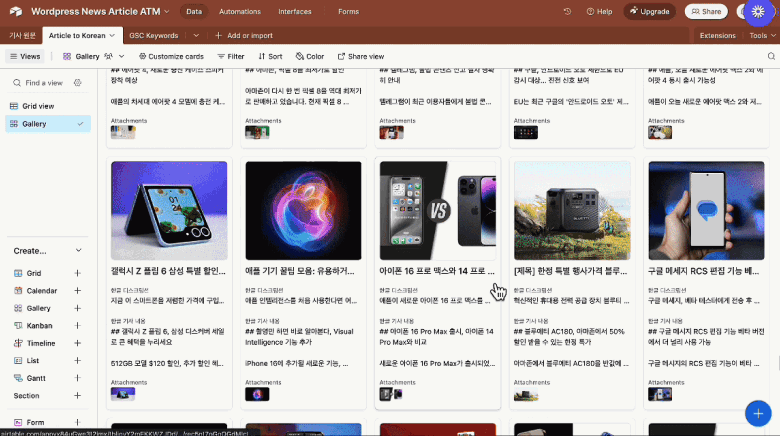780x436 pixels.
Task: Switch to GSC Keywords table tab
Action: [x=153, y=35]
